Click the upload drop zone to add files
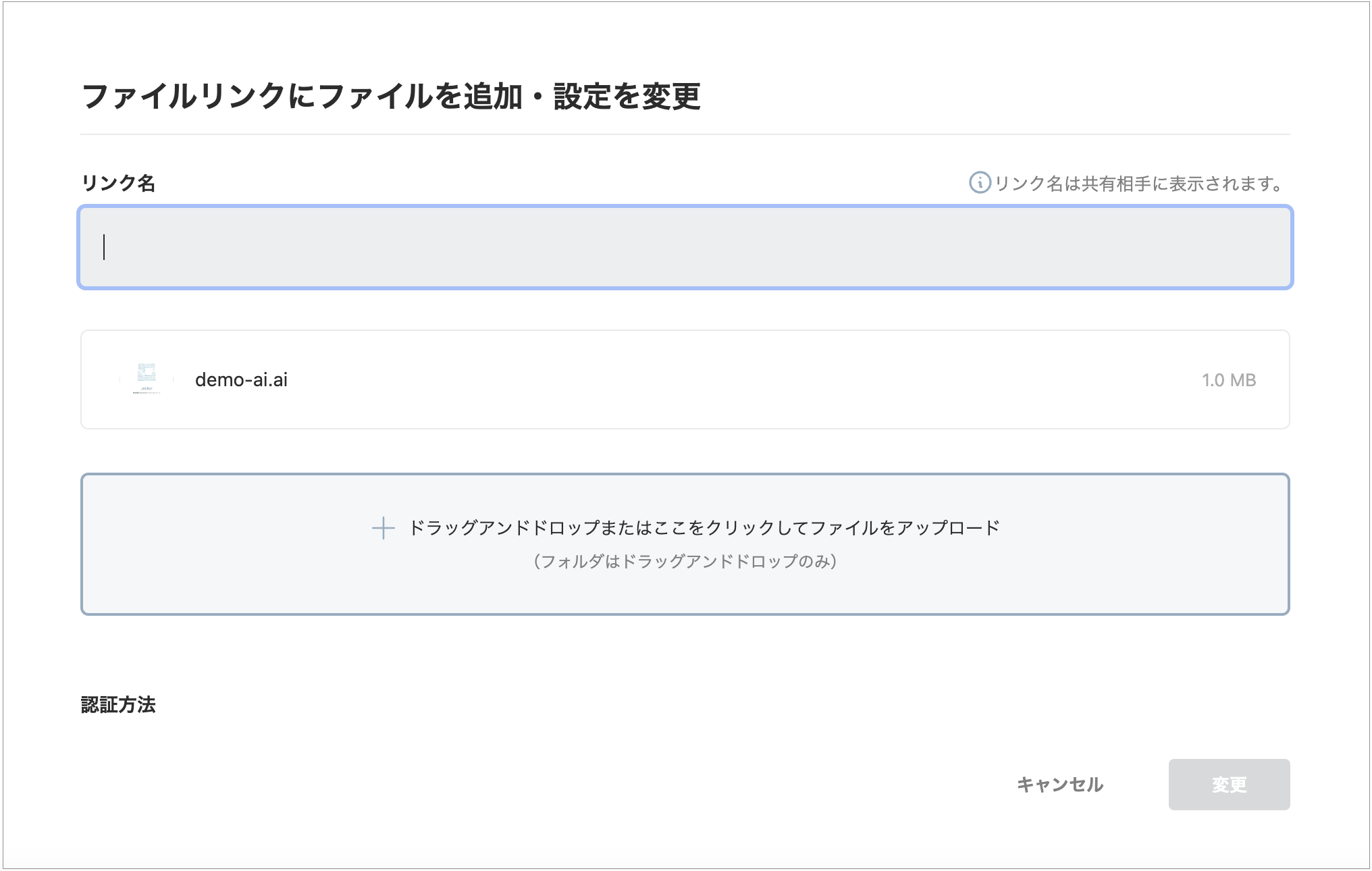The image size is (1372, 871). click(x=686, y=544)
